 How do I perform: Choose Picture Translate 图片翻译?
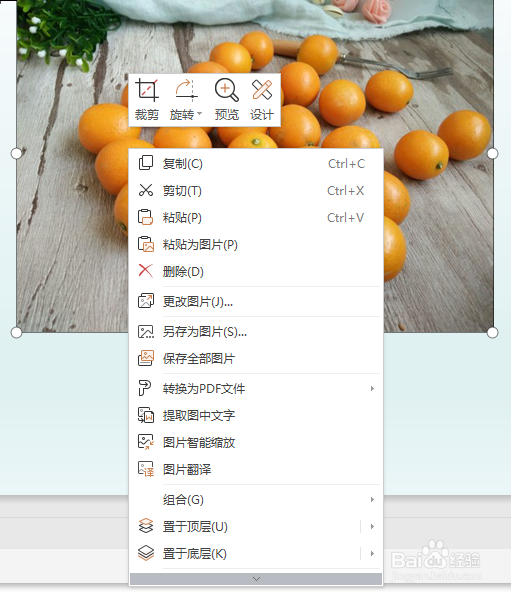[256, 470]
